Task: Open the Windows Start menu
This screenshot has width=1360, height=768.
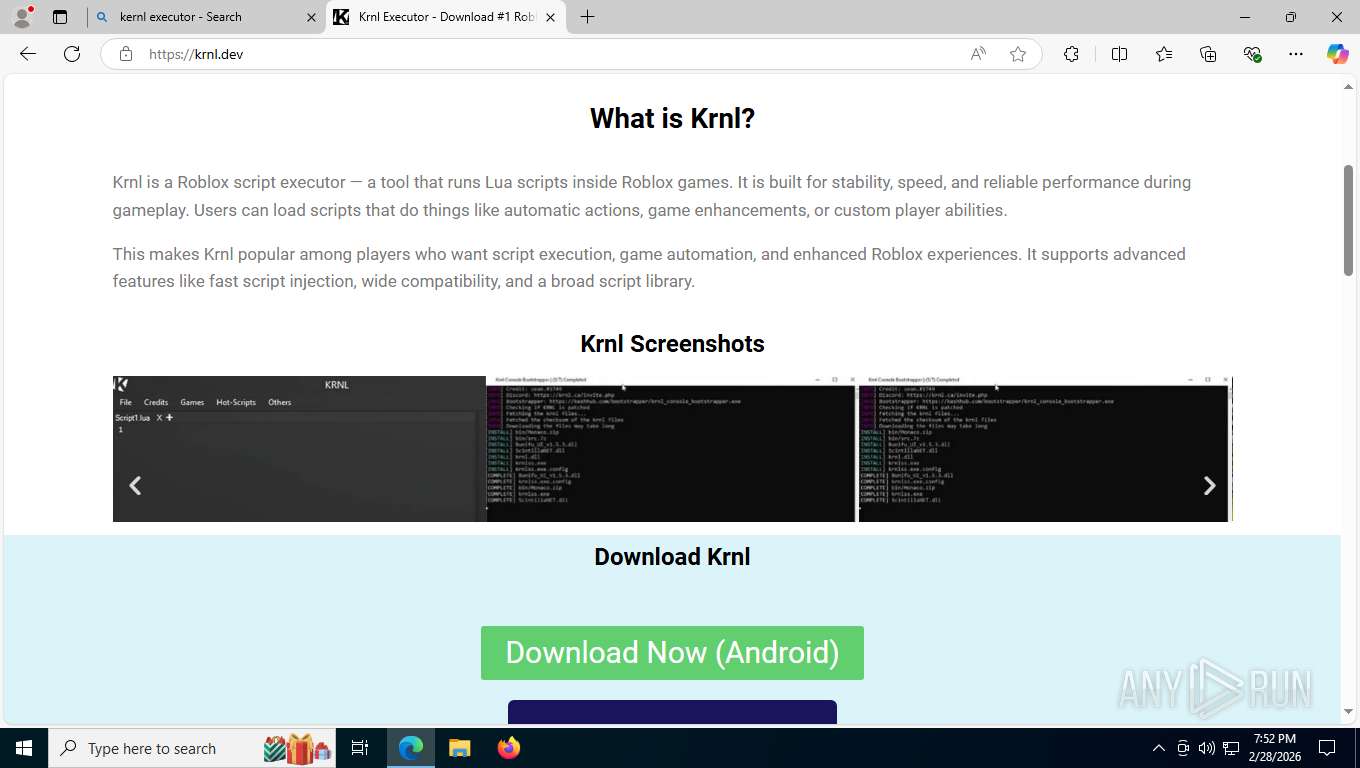Action: pos(24,748)
